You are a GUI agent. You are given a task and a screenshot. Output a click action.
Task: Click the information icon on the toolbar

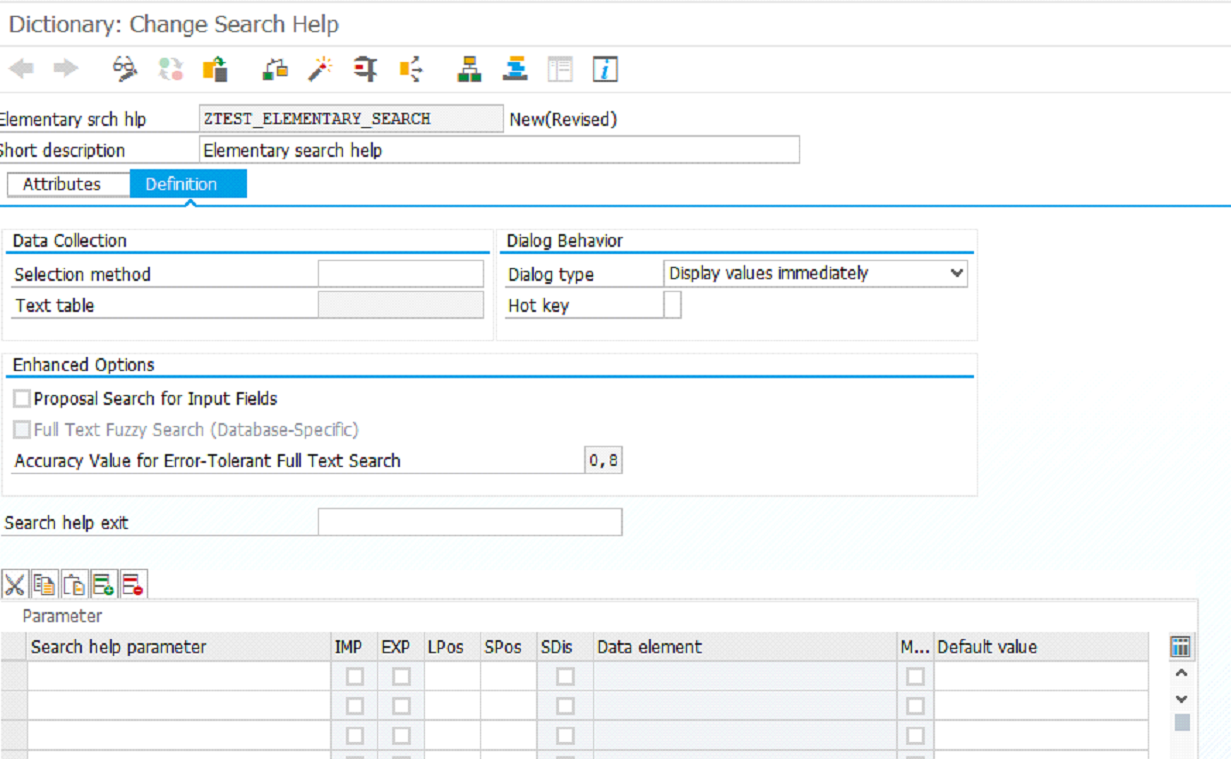point(606,69)
